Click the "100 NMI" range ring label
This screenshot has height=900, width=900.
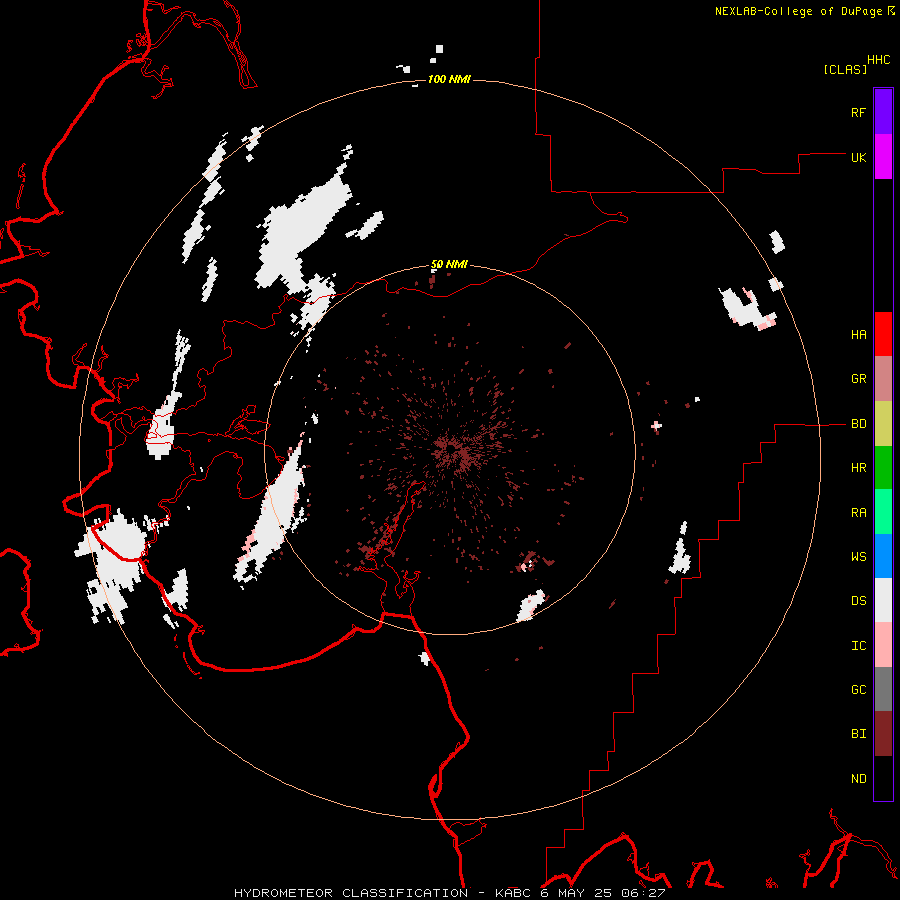(449, 79)
